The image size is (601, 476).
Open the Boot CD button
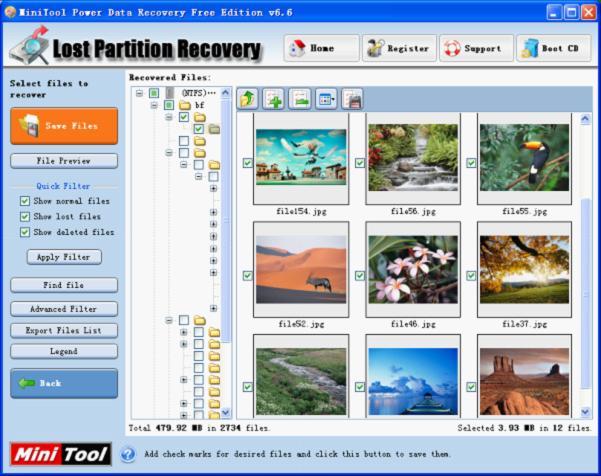click(553, 48)
